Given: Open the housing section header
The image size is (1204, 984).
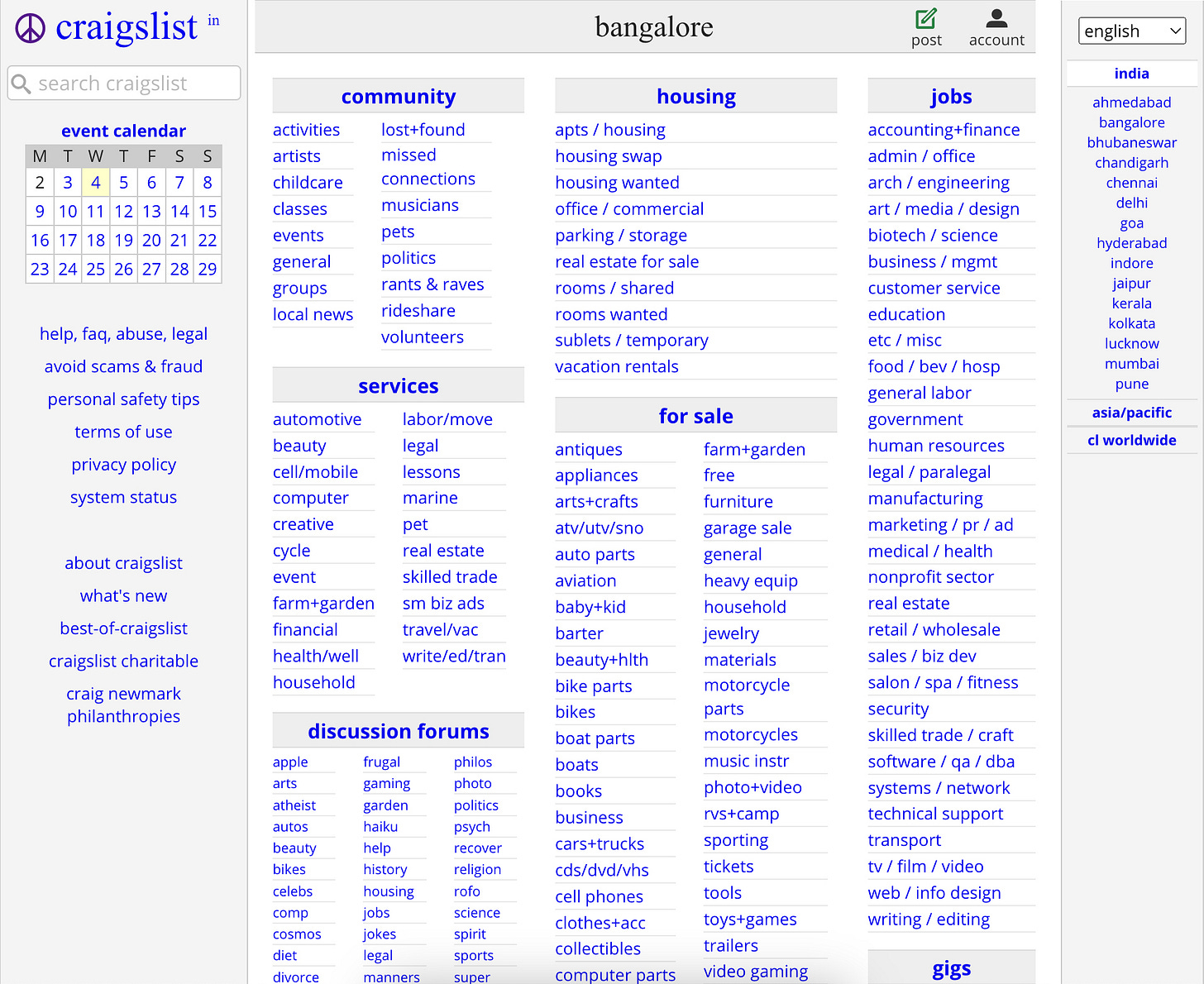Looking at the screenshot, I should (x=696, y=97).
